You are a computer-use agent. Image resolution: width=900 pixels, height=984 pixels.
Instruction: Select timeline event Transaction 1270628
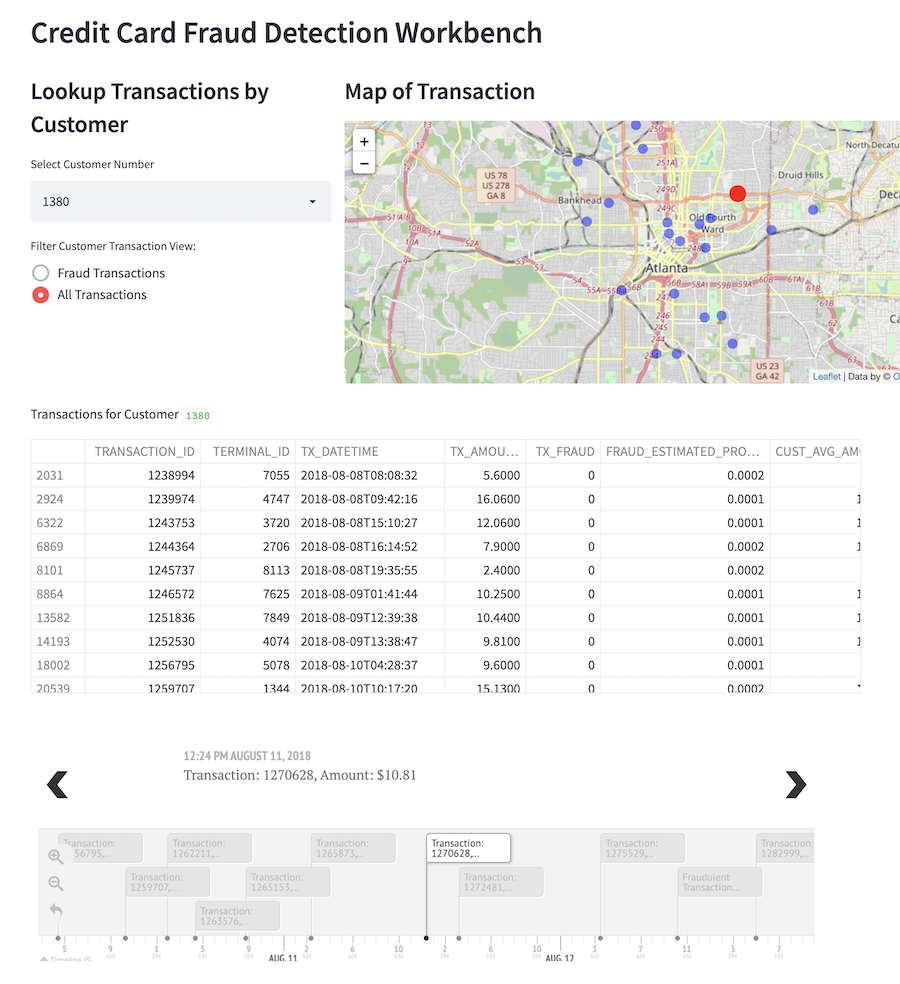click(x=468, y=848)
